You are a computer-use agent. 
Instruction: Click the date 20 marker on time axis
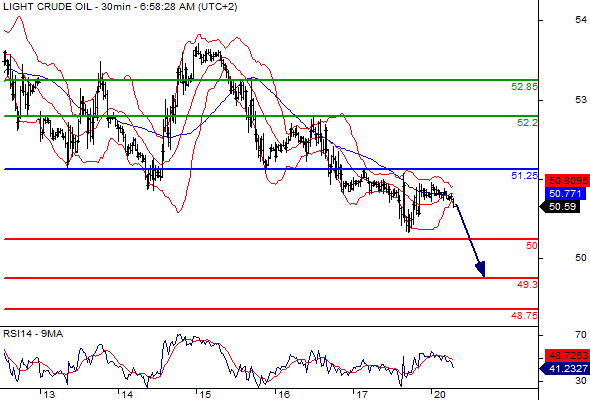click(x=439, y=395)
